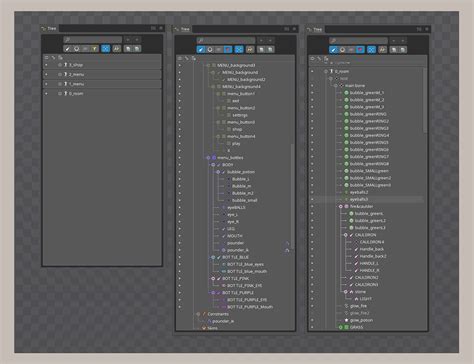Select the Tree tab of menu tree panel
The width and height of the screenshot is (474, 364).
click(182, 29)
